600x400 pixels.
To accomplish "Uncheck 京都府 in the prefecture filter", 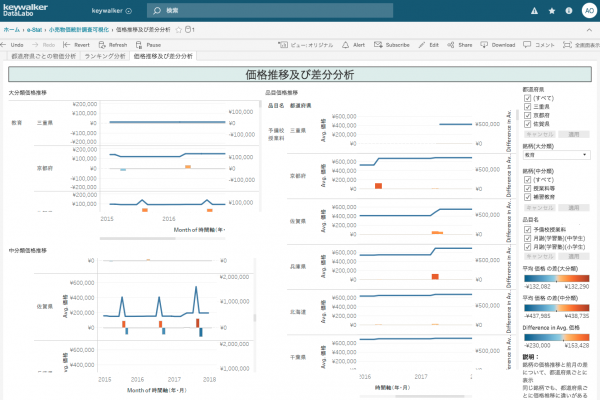I will coord(528,115).
